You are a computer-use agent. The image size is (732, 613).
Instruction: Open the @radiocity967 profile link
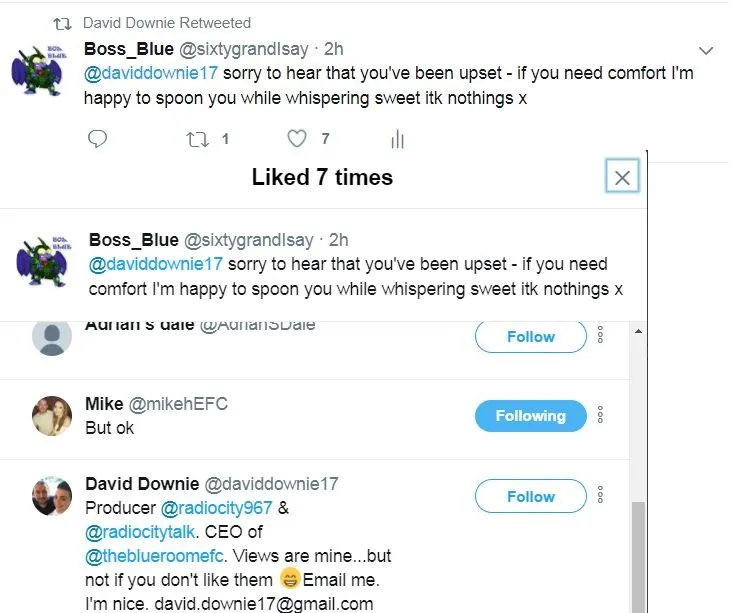[218, 508]
